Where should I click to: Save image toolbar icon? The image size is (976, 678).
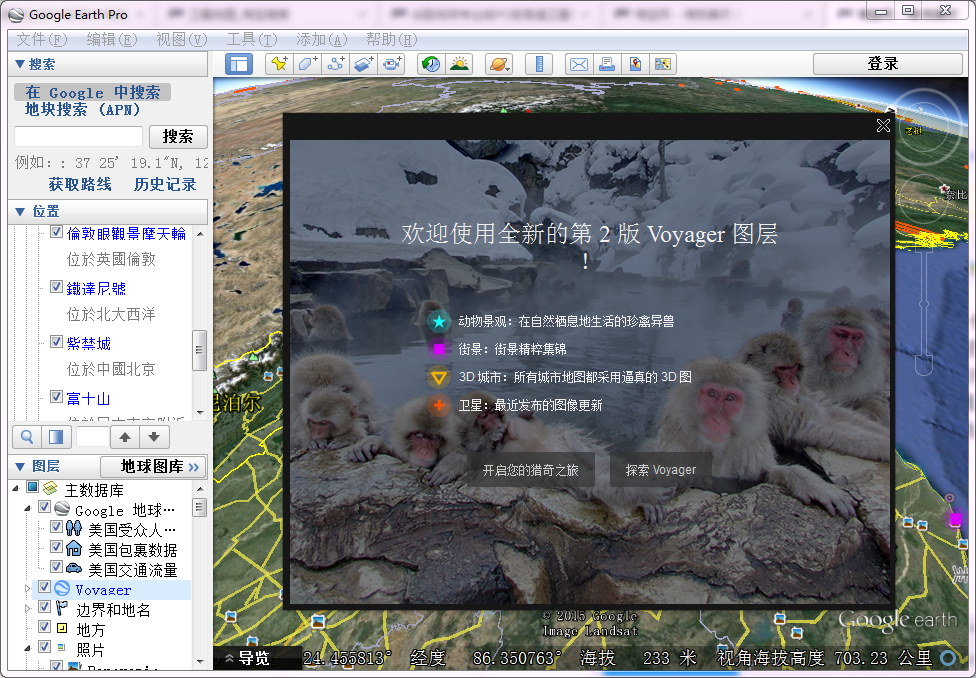tap(635, 64)
